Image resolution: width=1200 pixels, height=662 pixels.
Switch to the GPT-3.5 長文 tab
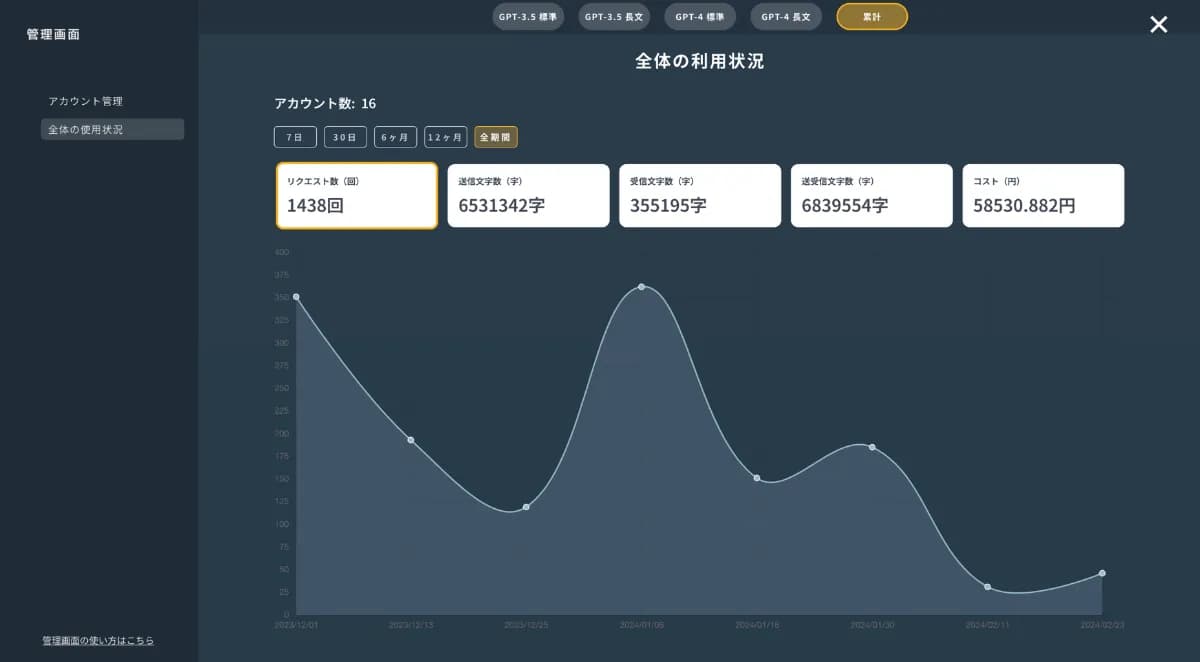(x=613, y=16)
